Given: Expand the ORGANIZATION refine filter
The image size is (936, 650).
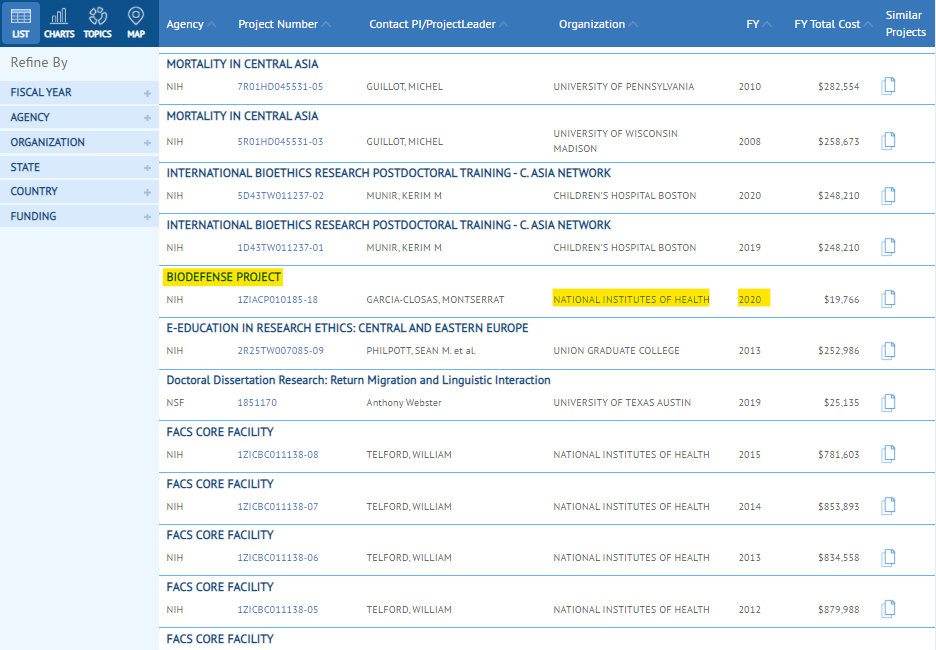Looking at the screenshot, I should pyautogui.click(x=79, y=143).
